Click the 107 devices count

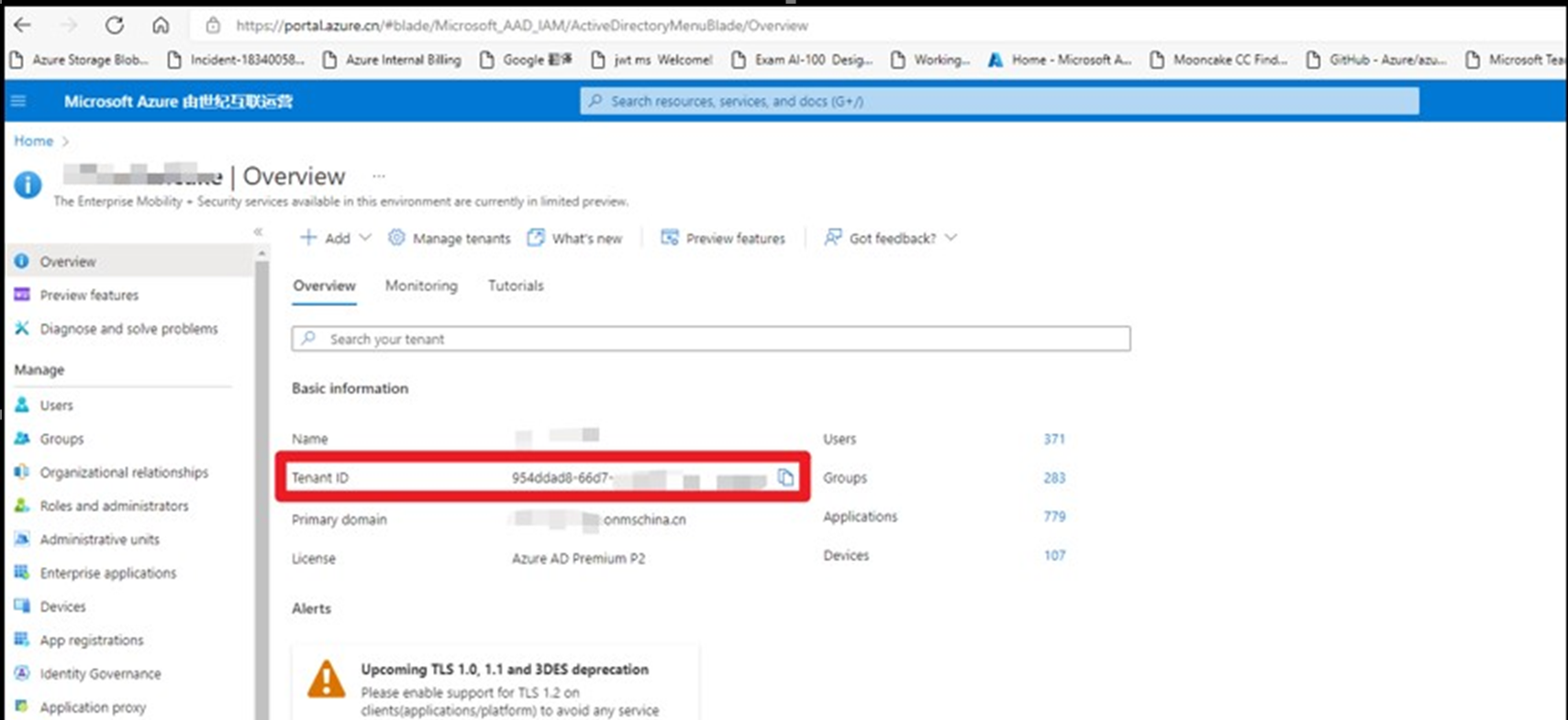pos(1054,555)
